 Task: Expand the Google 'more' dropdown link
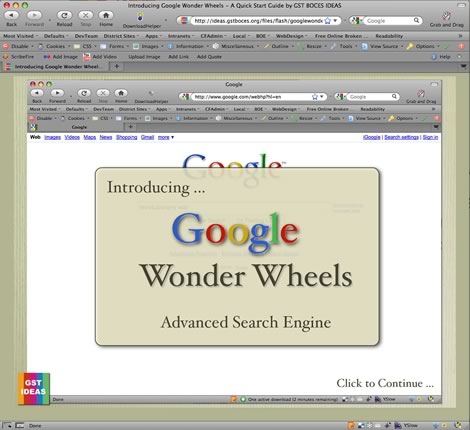[x=166, y=137]
